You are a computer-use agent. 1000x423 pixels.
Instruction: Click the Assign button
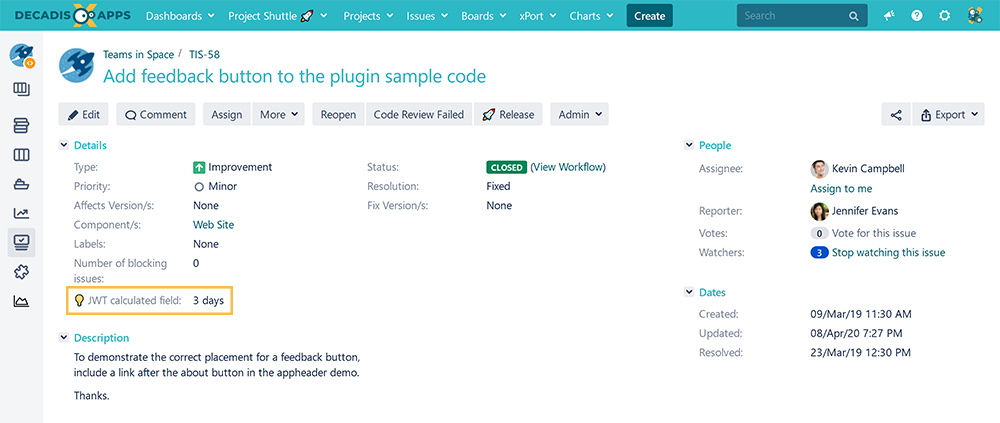(x=227, y=115)
